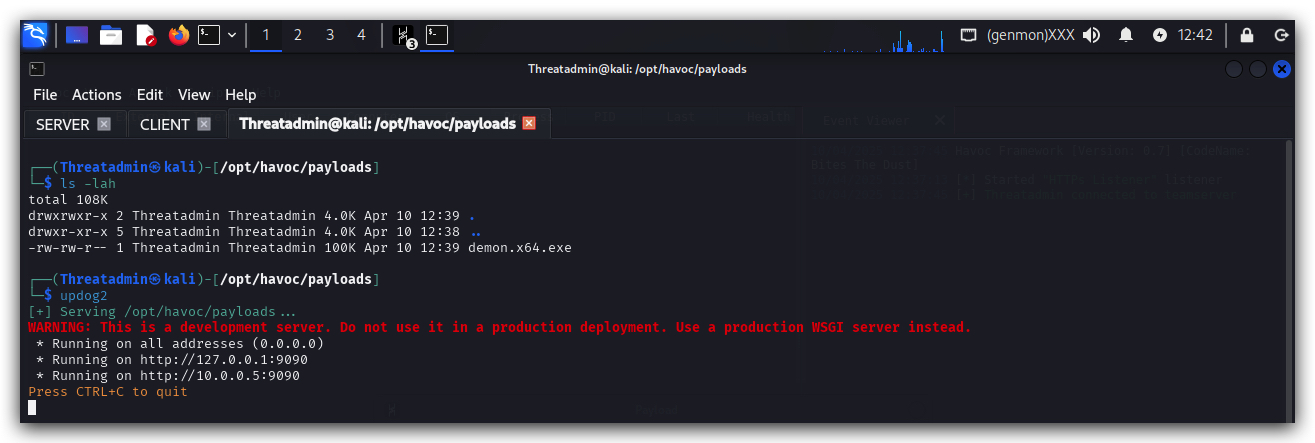Close the SERVER tab
This screenshot has width=1315, height=443.
[104, 124]
